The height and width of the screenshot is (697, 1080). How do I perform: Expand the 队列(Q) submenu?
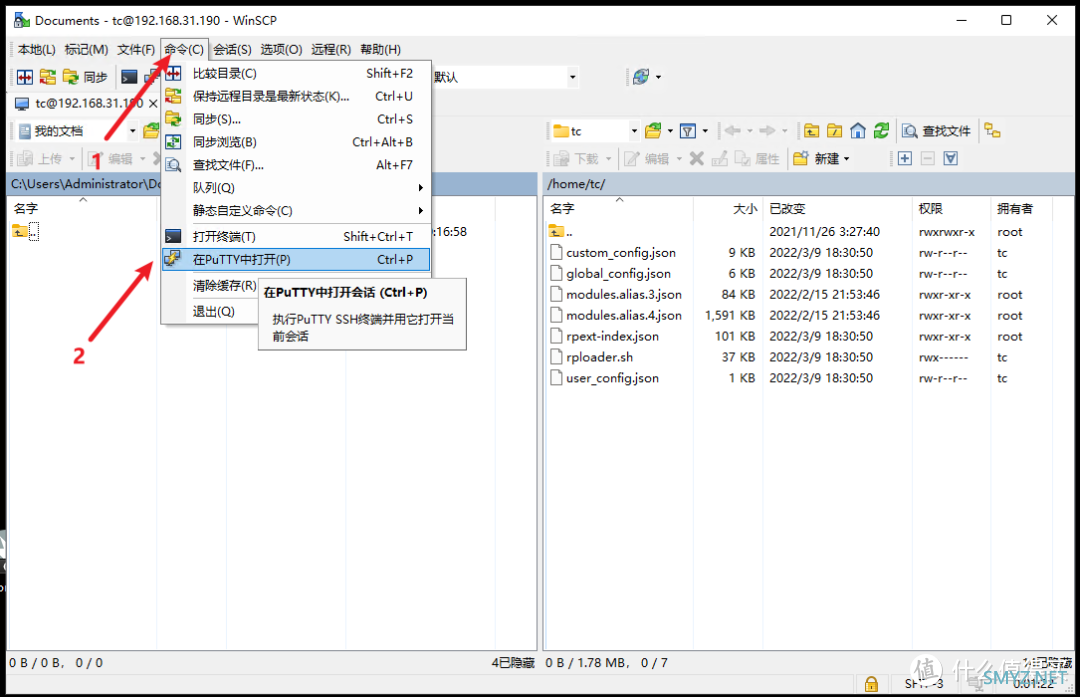296,187
